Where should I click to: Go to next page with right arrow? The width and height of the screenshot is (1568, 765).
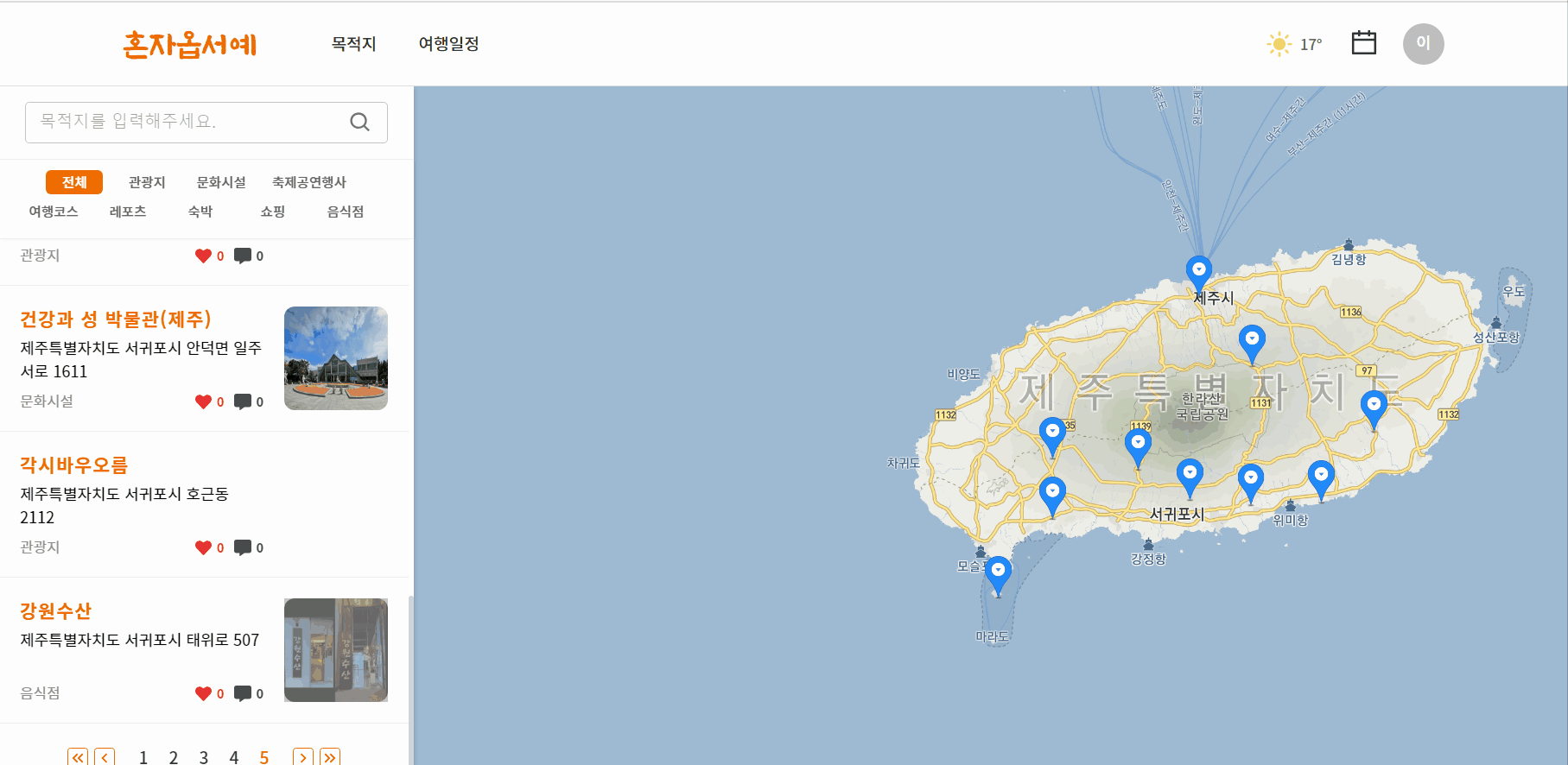[x=303, y=757]
